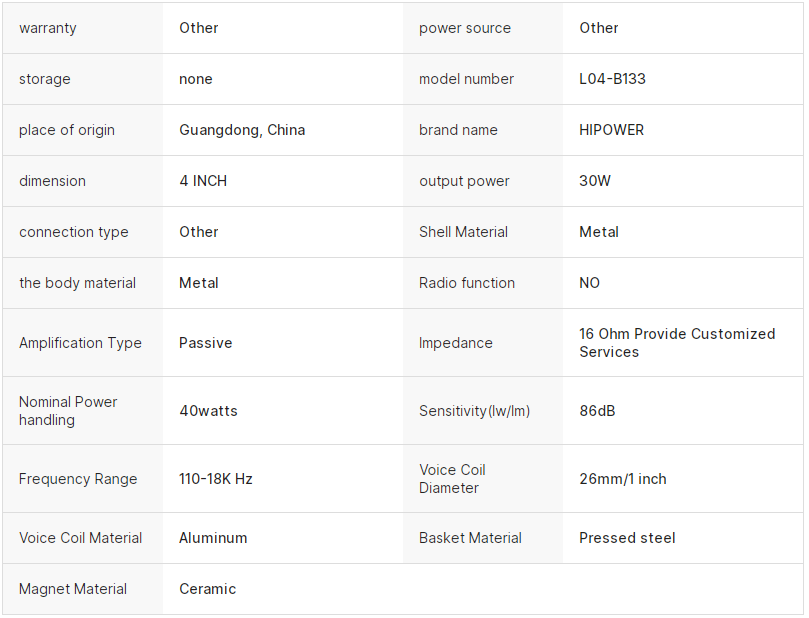Click the brand name value HIPOWER

click(x=611, y=130)
